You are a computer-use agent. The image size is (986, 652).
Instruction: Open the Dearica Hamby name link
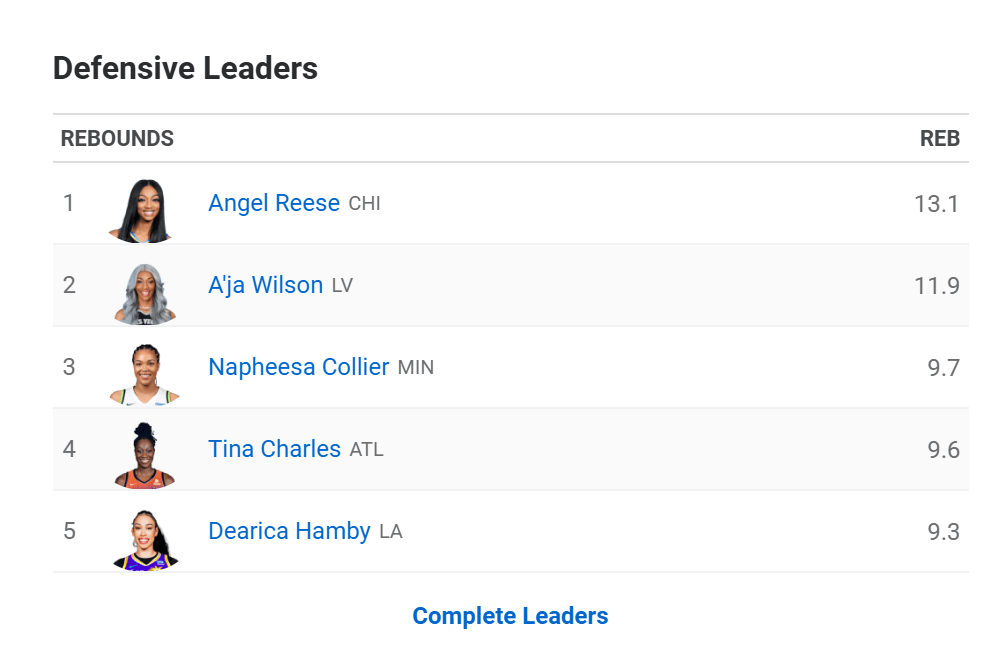coord(289,531)
